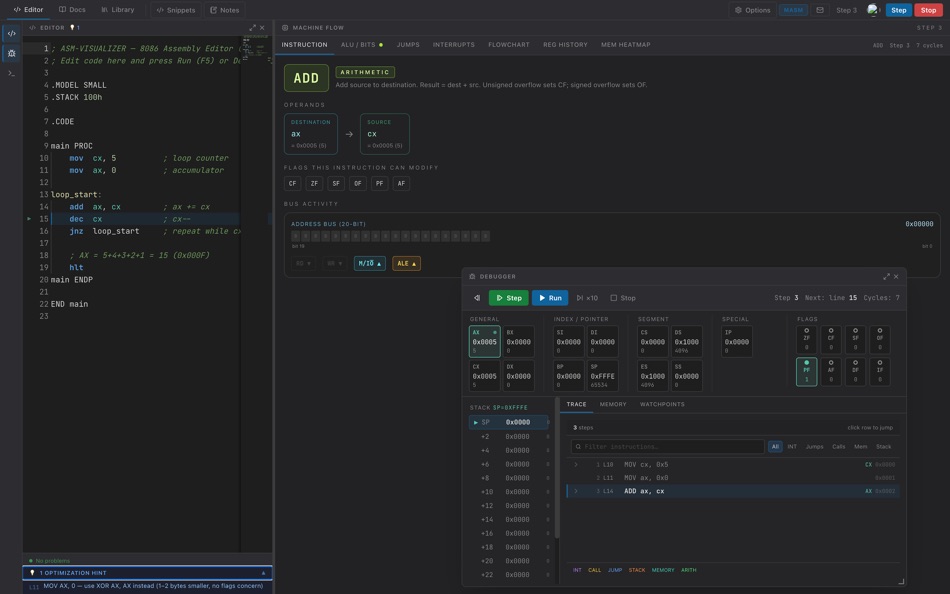Click the red Stop button in the top bar

pos(928,10)
